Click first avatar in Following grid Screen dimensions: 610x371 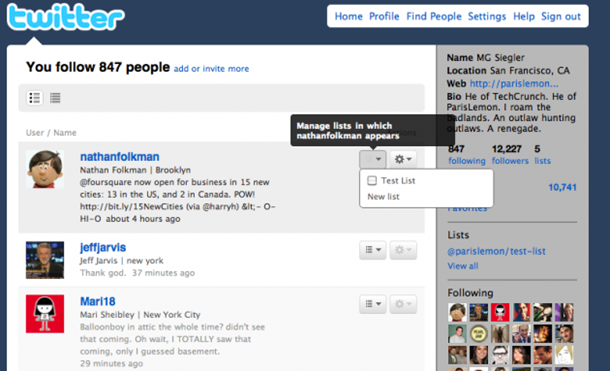pyautogui.click(x=457, y=312)
